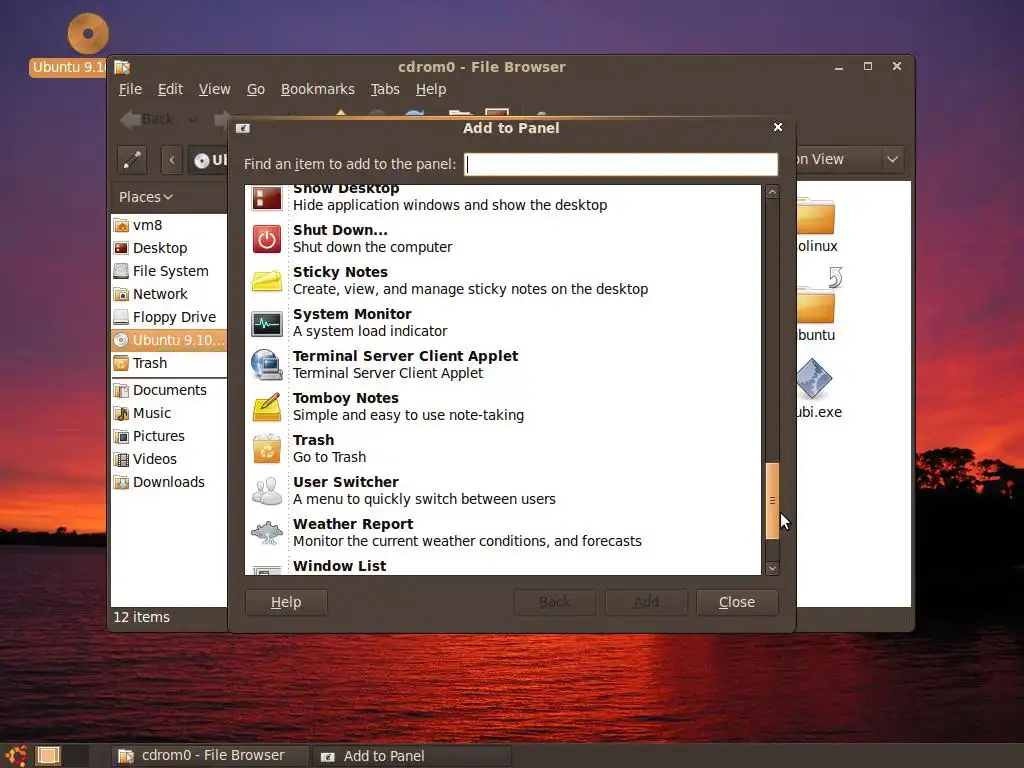The width and height of the screenshot is (1024, 768).
Task: Click the Trash icon in Places sidebar
Action: click(121, 363)
